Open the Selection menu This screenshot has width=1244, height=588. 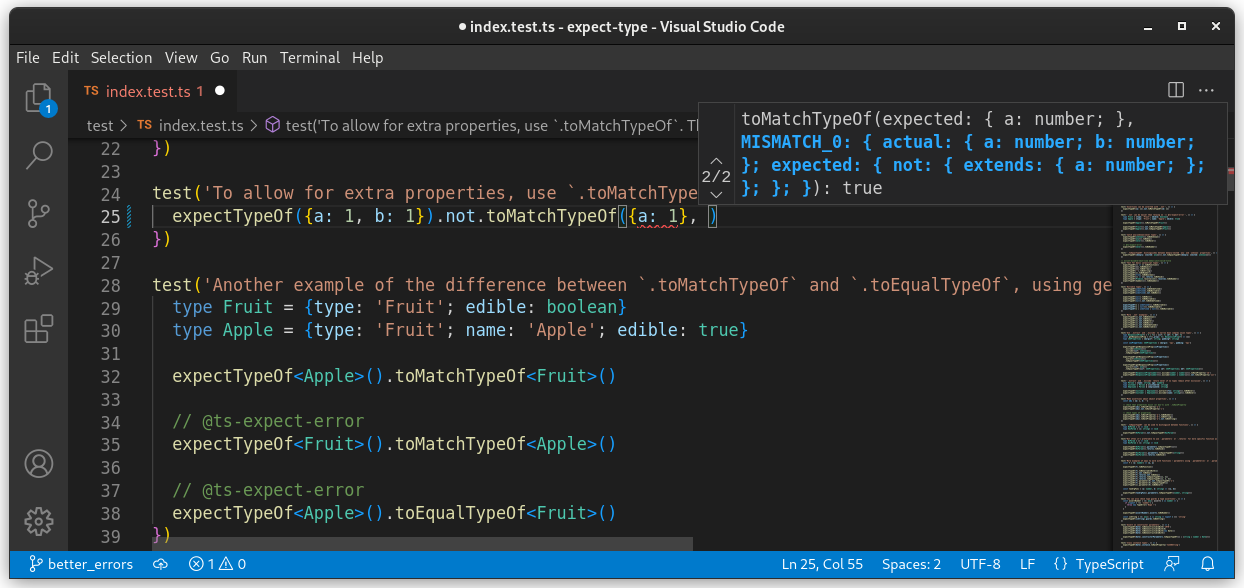click(x=121, y=58)
